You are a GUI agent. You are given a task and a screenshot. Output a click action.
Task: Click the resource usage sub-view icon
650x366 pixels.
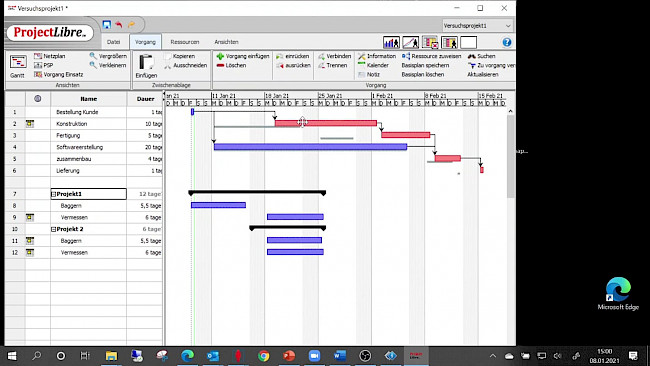449,42
